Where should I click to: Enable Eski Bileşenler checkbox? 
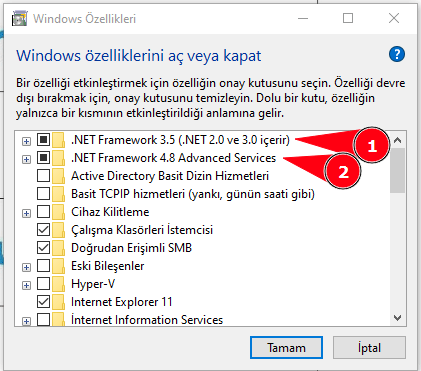click(43, 265)
